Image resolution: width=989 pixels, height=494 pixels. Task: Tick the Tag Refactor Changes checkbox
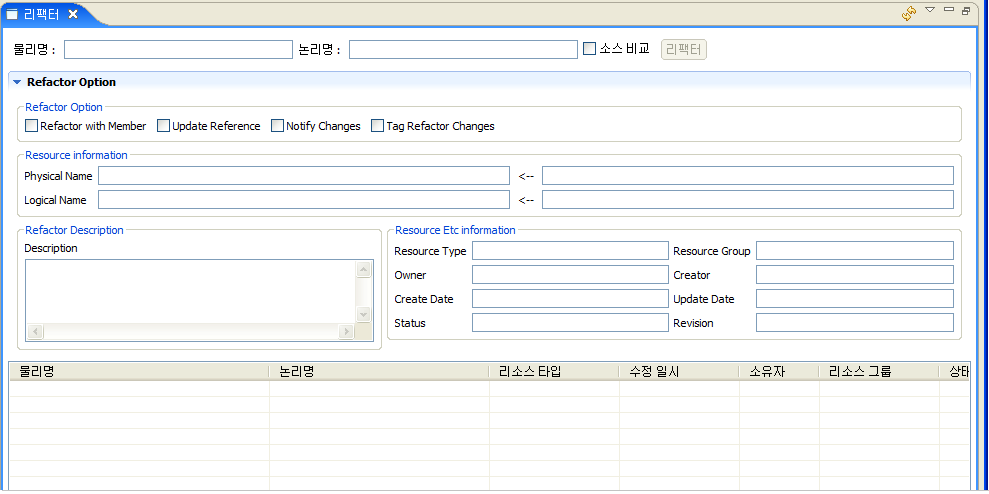377,126
